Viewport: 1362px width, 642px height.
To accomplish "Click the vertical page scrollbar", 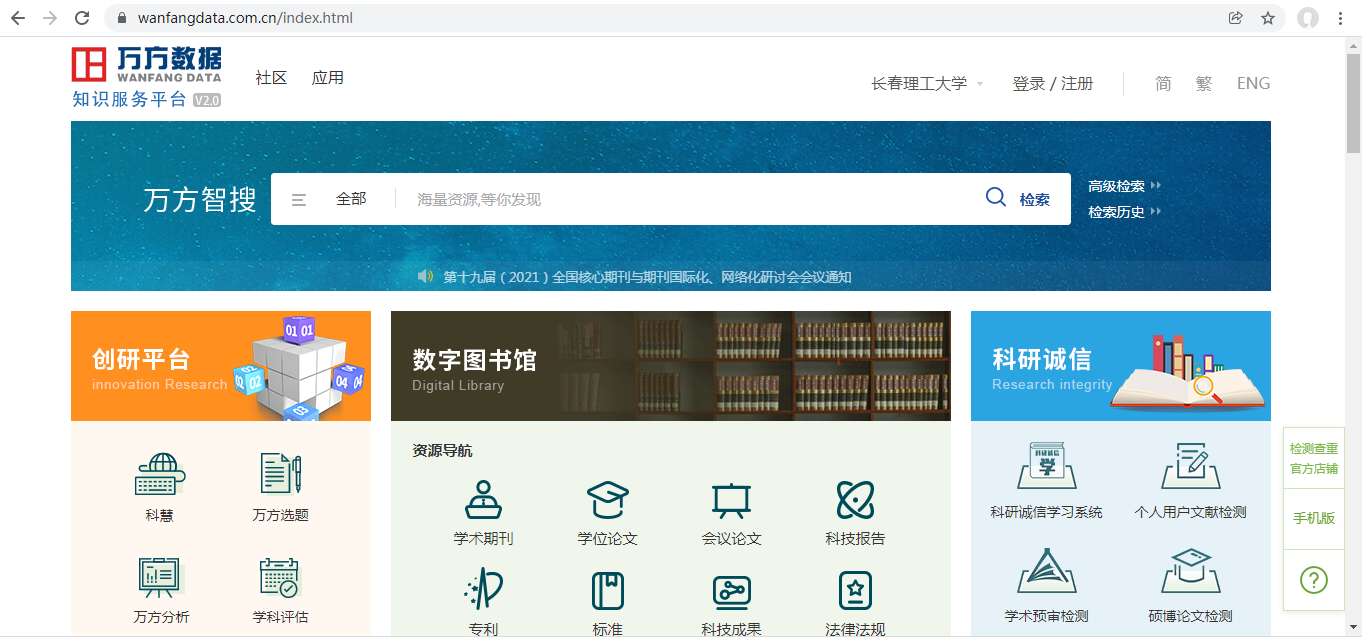I will (x=1353, y=103).
